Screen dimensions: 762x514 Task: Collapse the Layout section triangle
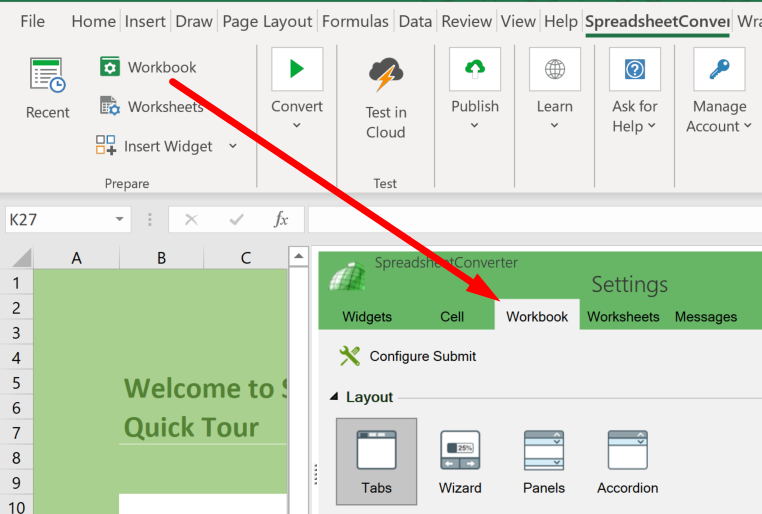pyautogui.click(x=333, y=397)
